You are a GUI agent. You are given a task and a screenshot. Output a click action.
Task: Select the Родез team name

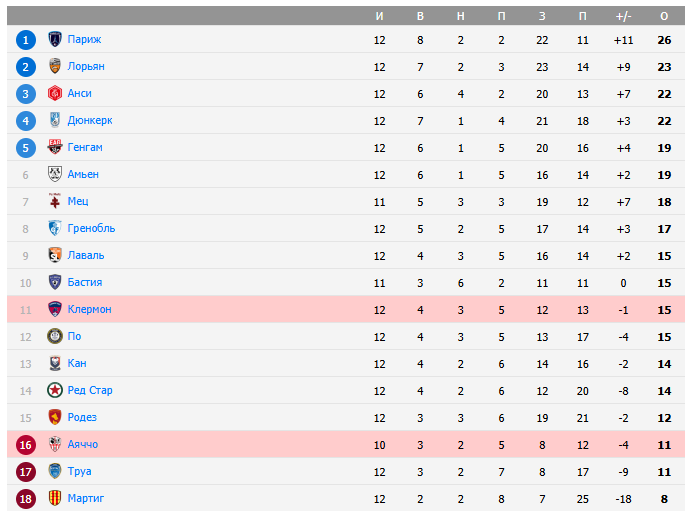pyautogui.click(x=82, y=417)
